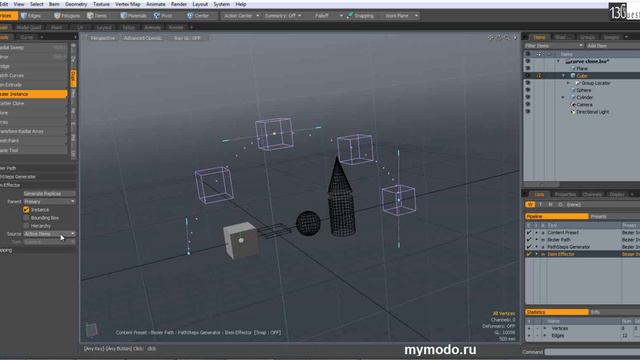Select the Sphere item in list
This screenshot has width=640, height=360.
(584, 90)
